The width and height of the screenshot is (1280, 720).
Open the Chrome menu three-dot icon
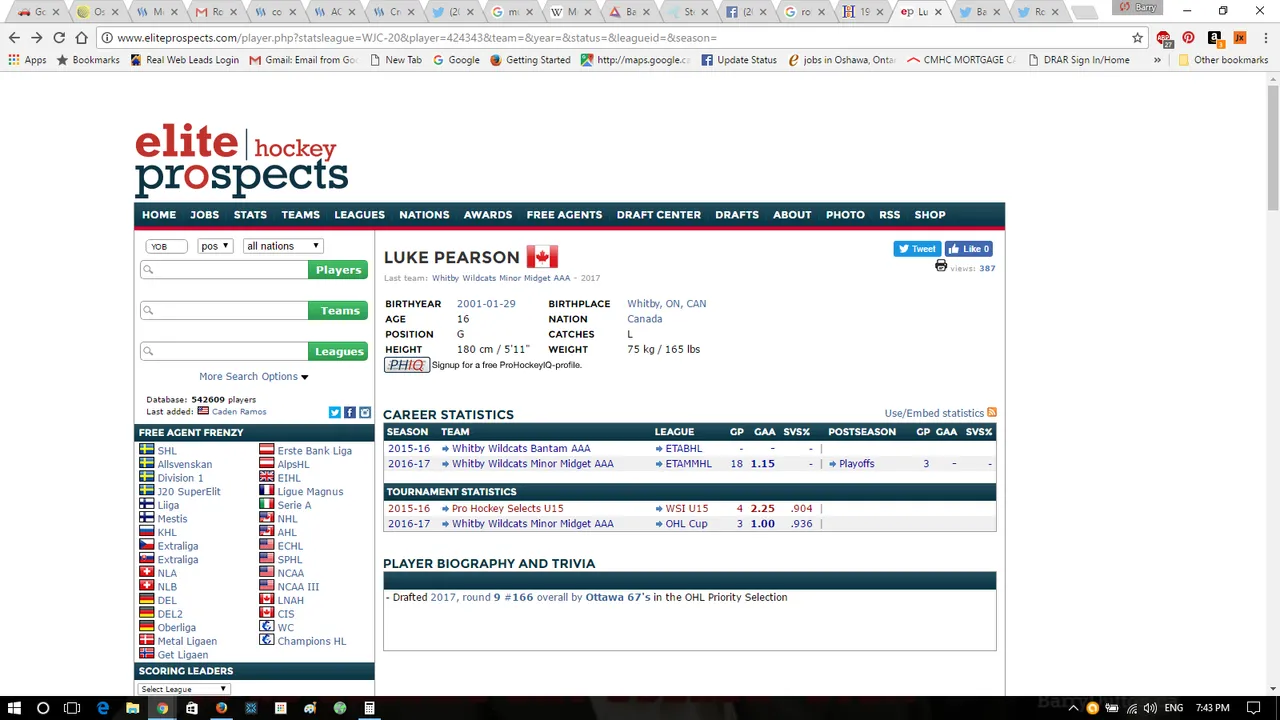(x=1265, y=38)
